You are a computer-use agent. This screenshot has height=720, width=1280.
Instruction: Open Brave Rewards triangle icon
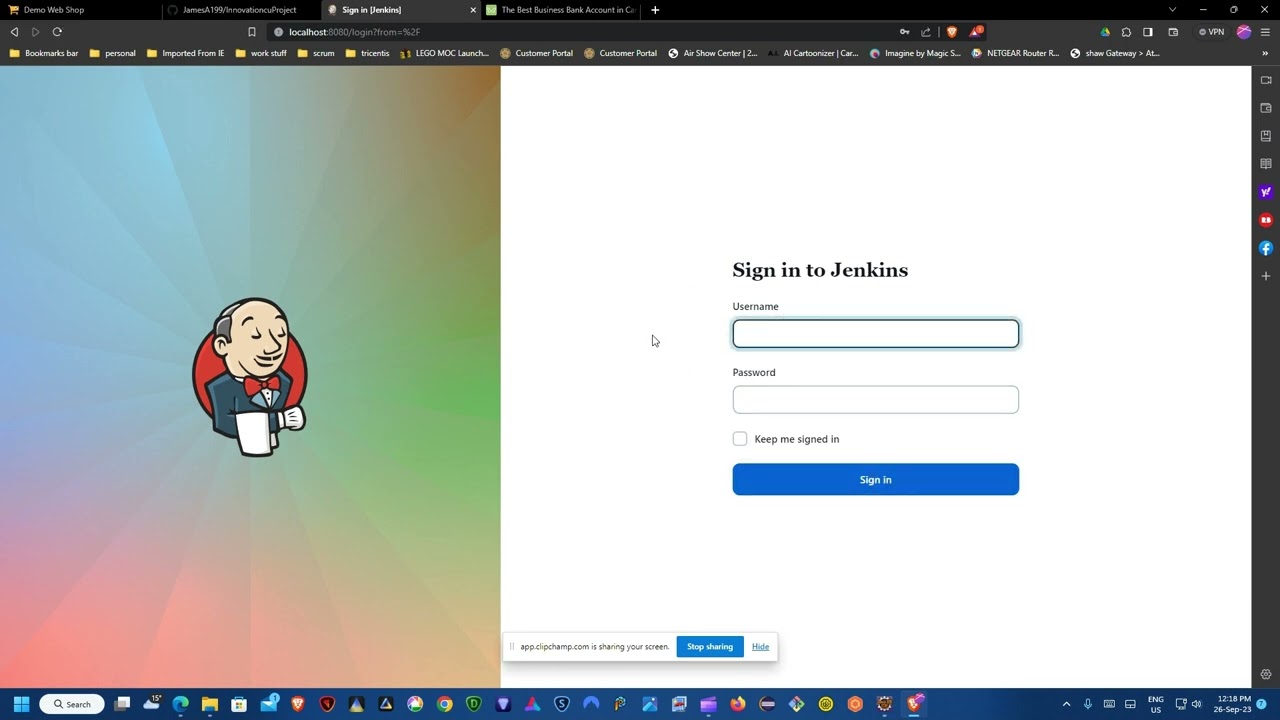(975, 32)
